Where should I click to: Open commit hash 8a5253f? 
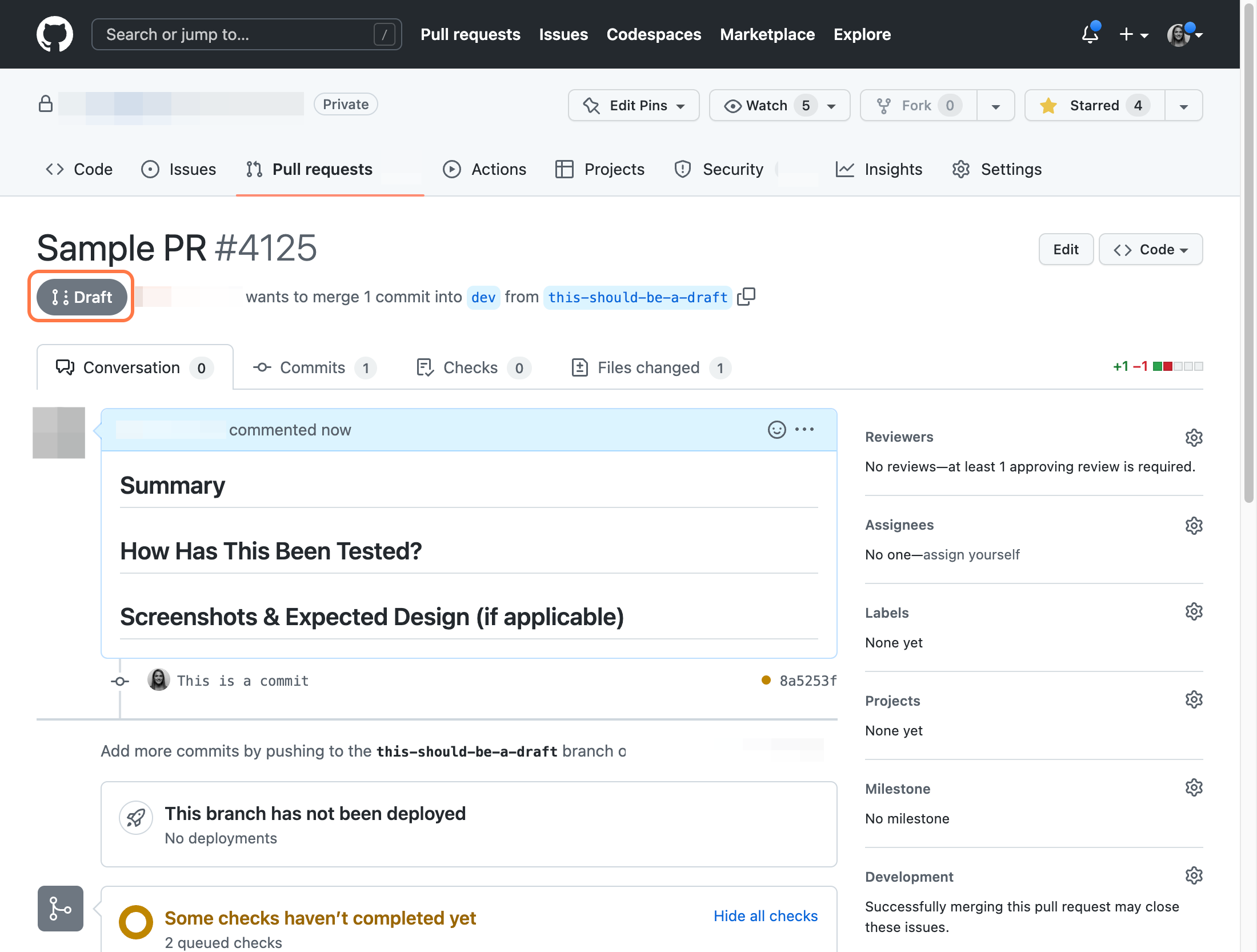point(808,681)
